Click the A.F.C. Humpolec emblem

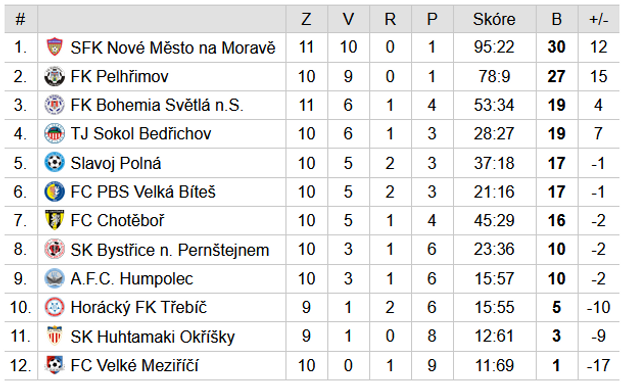(55, 279)
